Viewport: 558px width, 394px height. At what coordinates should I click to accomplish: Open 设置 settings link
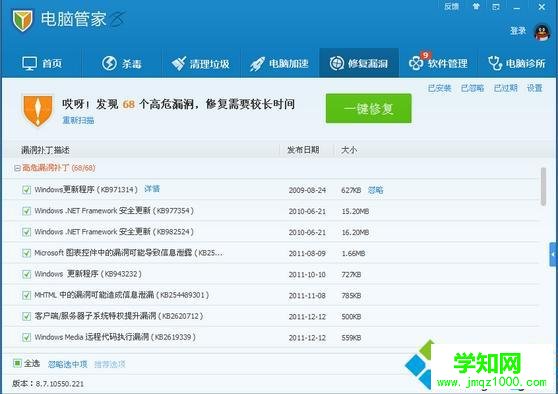tap(535, 88)
